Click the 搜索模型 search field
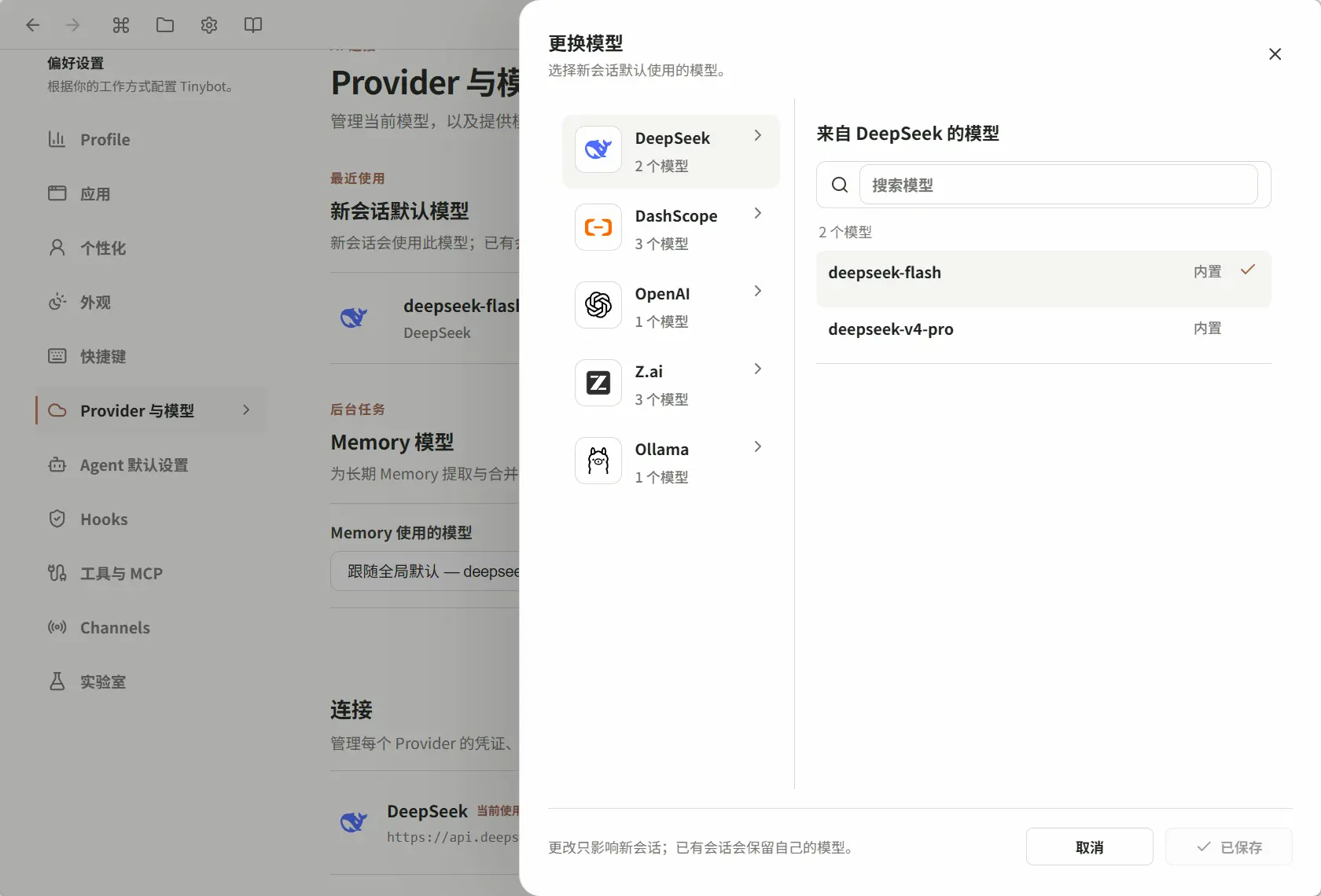 click(1058, 185)
